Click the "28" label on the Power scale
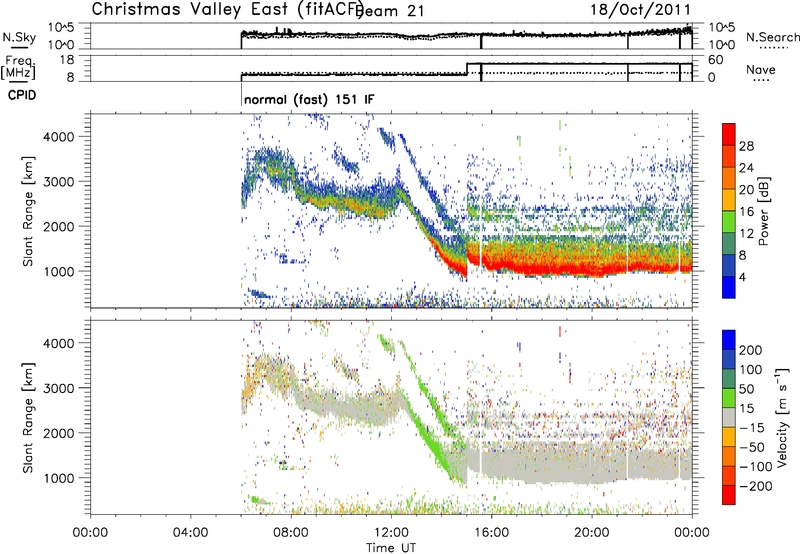 (x=746, y=146)
